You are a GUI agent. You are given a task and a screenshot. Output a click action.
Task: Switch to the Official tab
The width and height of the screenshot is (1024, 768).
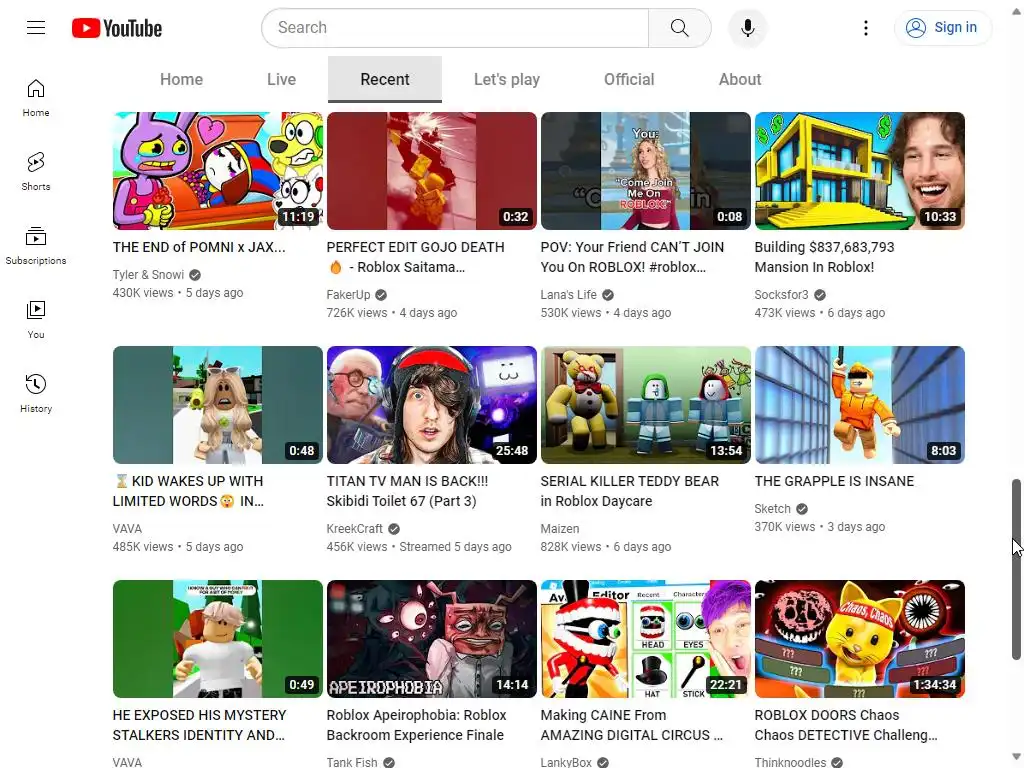[629, 79]
